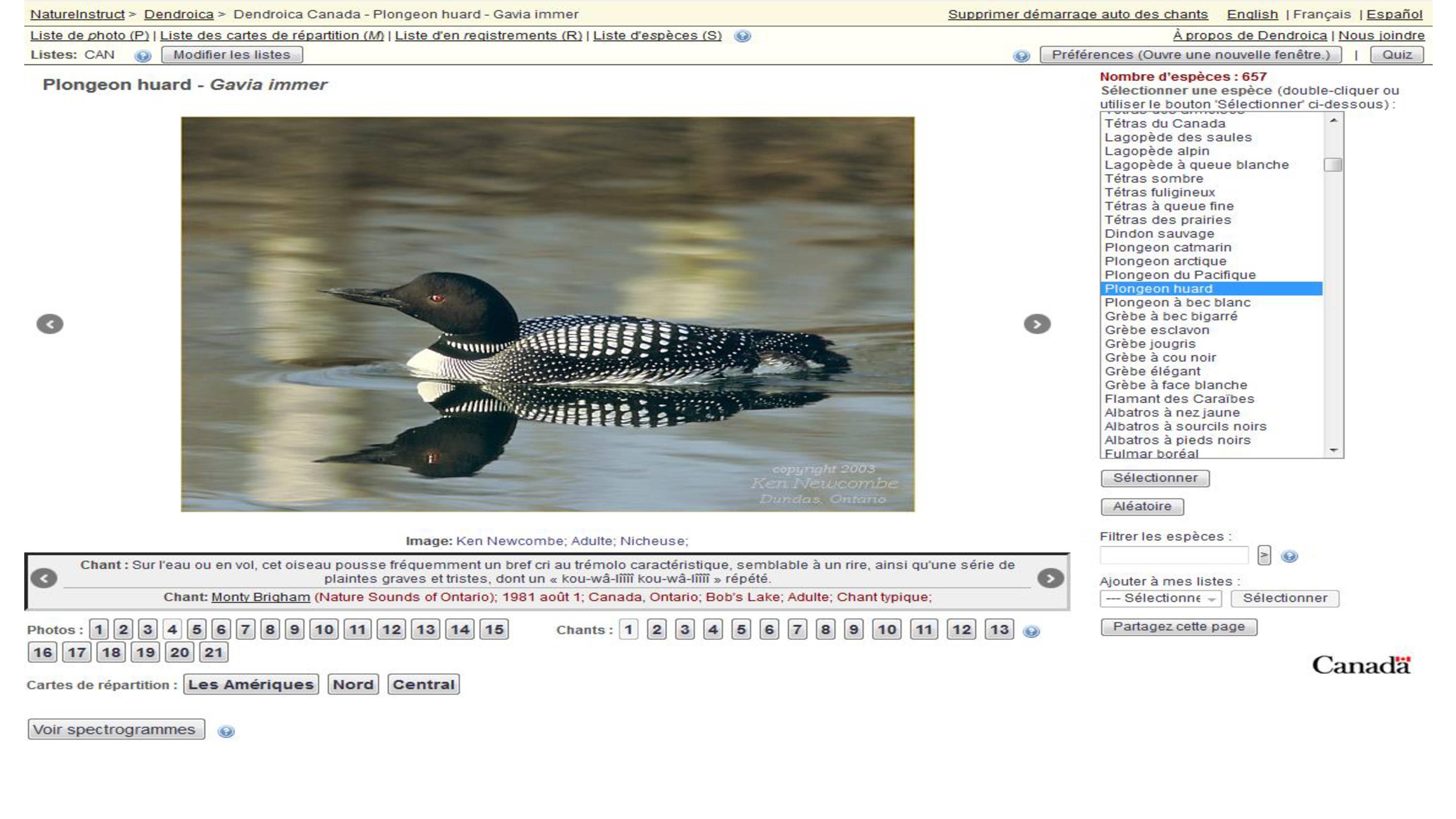Show previous photo with left arrow icon

(x=50, y=324)
